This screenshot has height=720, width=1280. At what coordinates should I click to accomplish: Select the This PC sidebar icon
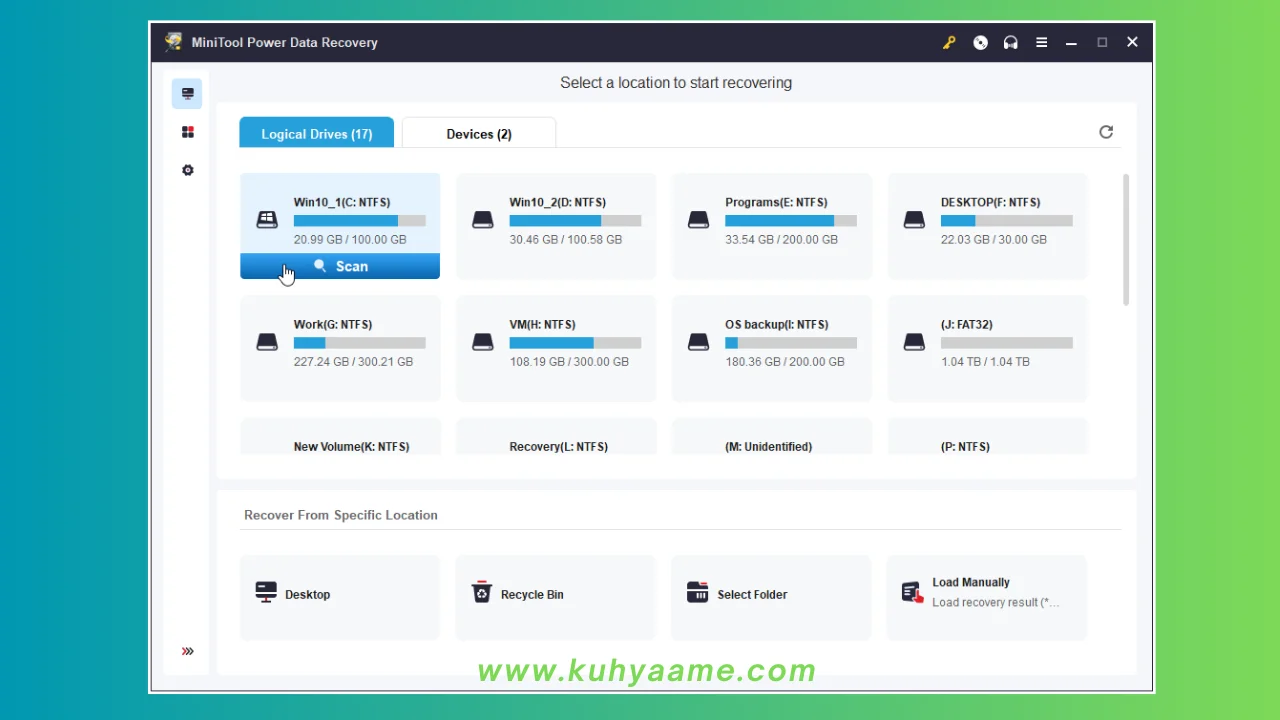(x=187, y=94)
